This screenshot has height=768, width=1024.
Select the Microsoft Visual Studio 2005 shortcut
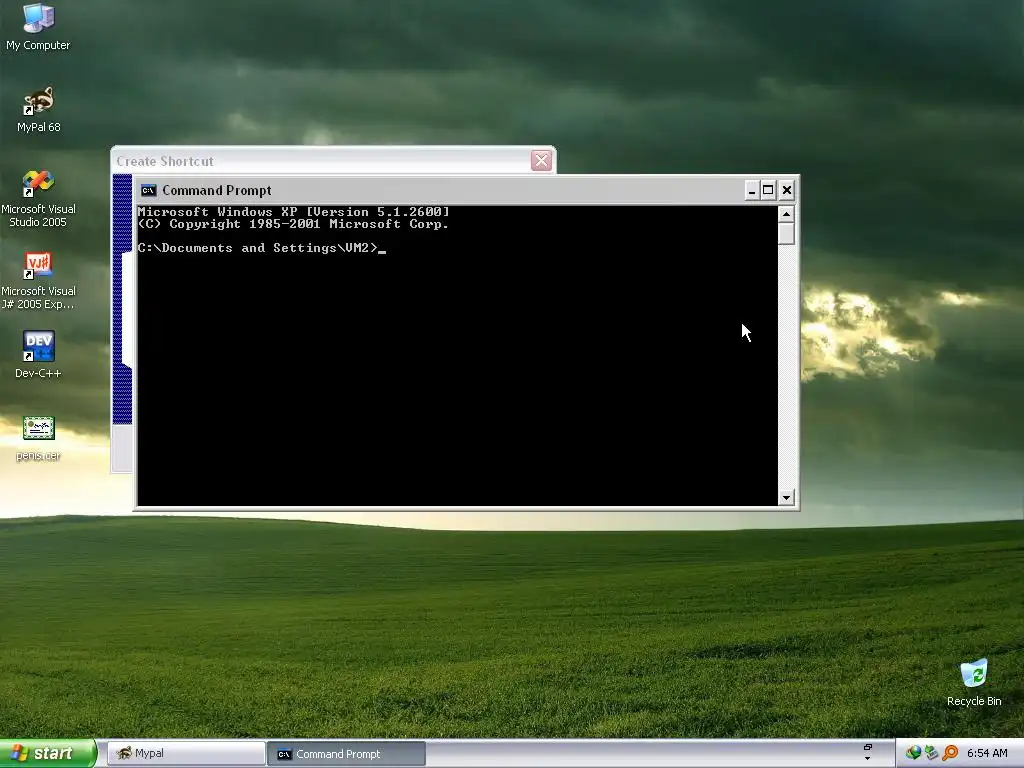[x=38, y=199]
